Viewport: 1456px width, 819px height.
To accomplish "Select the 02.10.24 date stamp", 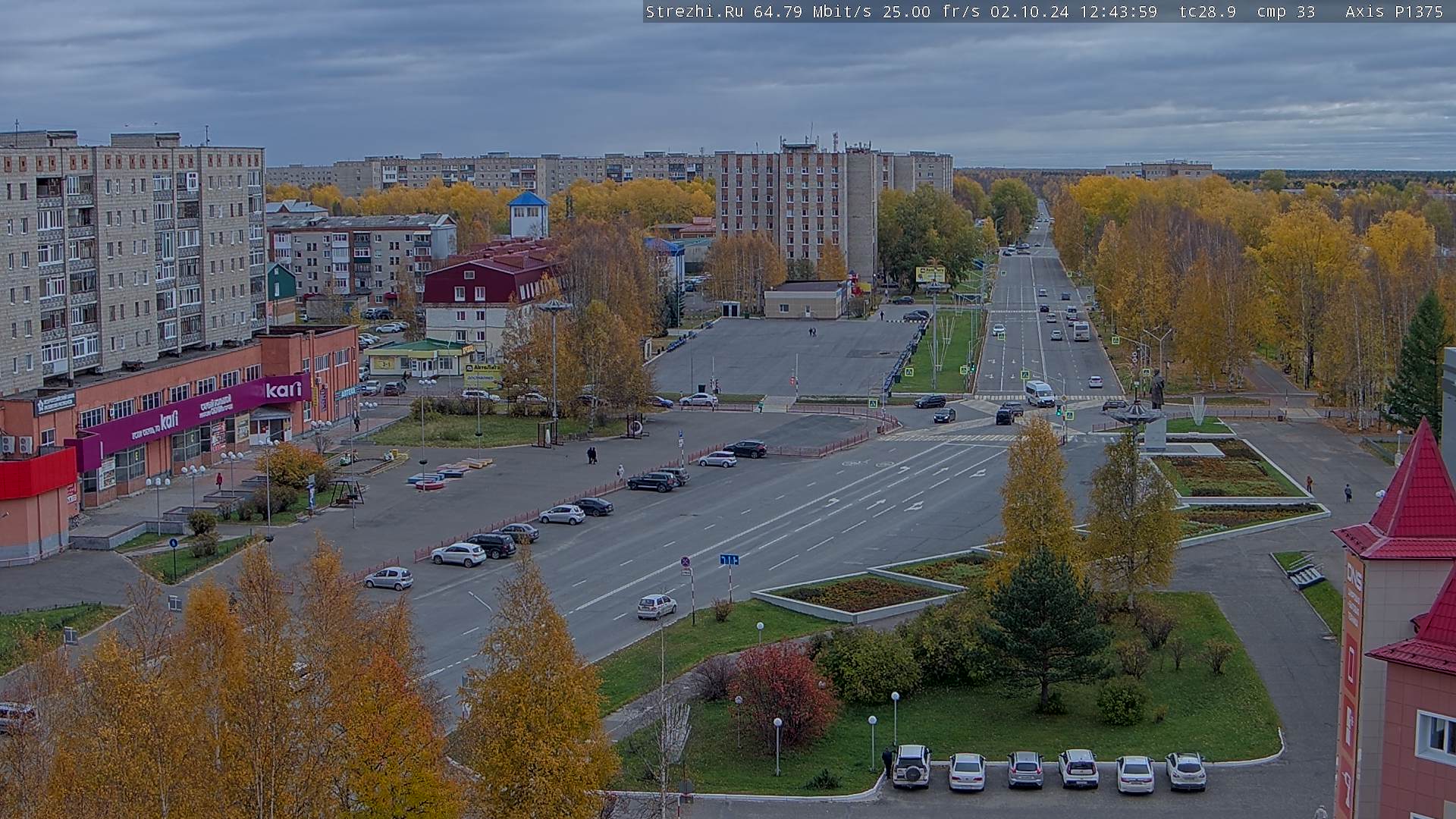I will (1030, 11).
